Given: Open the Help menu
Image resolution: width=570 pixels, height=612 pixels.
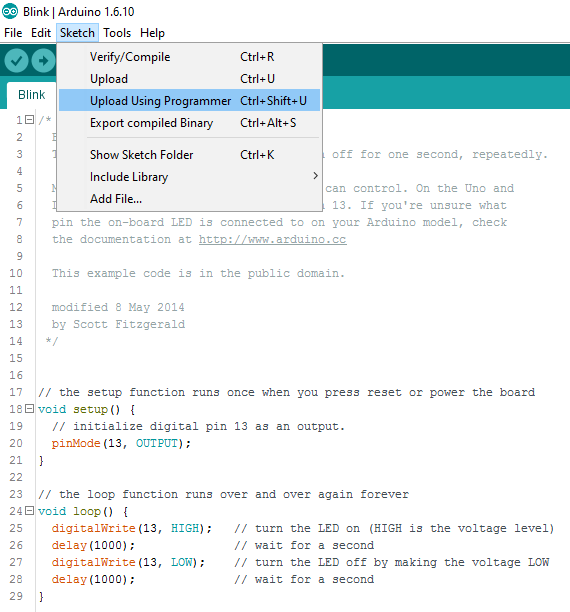Looking at the screenshot, I should (152, 33).
